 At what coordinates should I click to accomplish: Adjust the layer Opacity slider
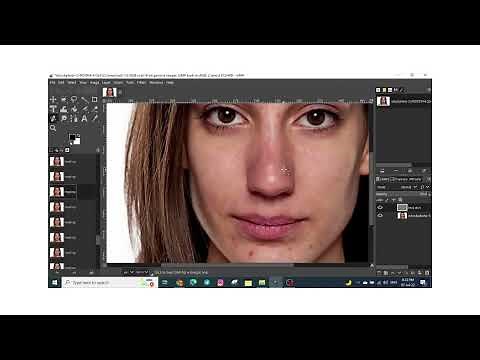[x=402, y=194]
